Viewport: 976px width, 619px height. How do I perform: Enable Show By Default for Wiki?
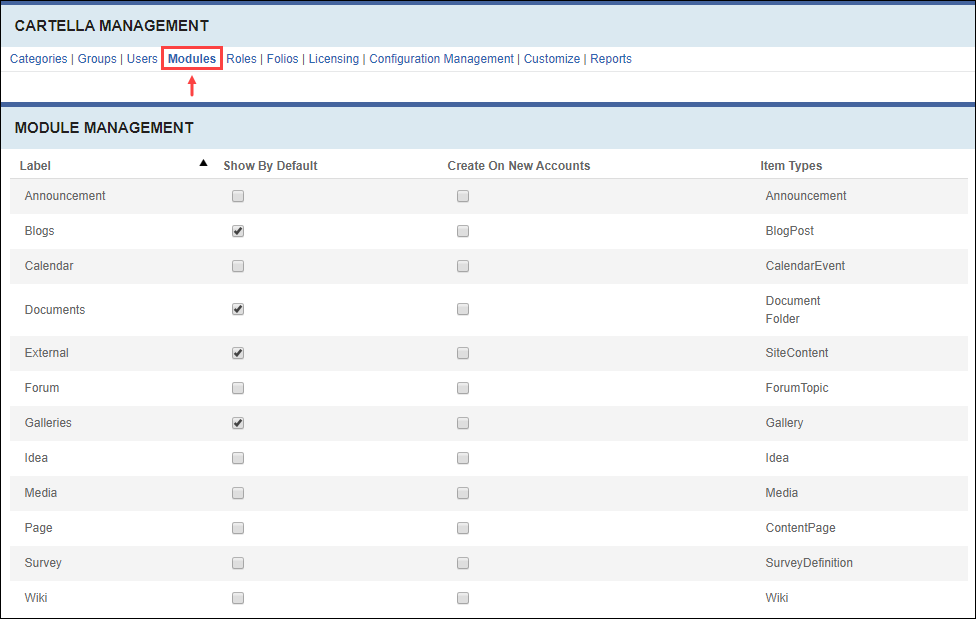[x=238, y=598]
